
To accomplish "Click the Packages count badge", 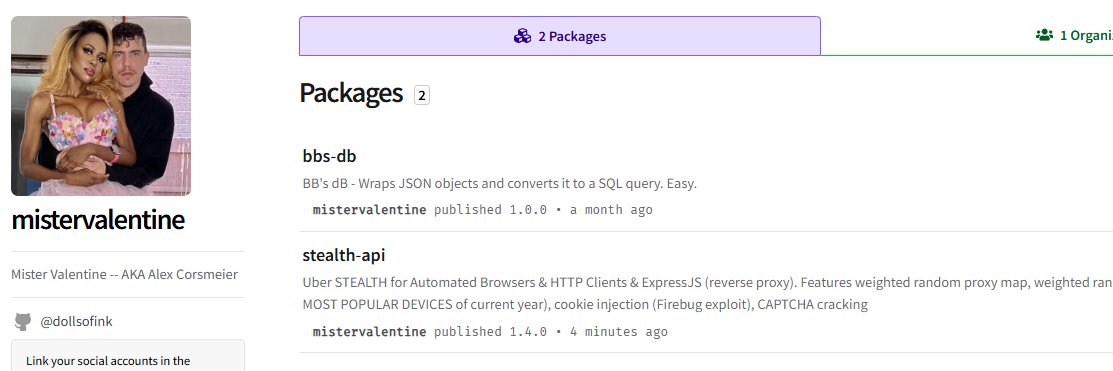I will pyautogui.click(x=422, y=95).
